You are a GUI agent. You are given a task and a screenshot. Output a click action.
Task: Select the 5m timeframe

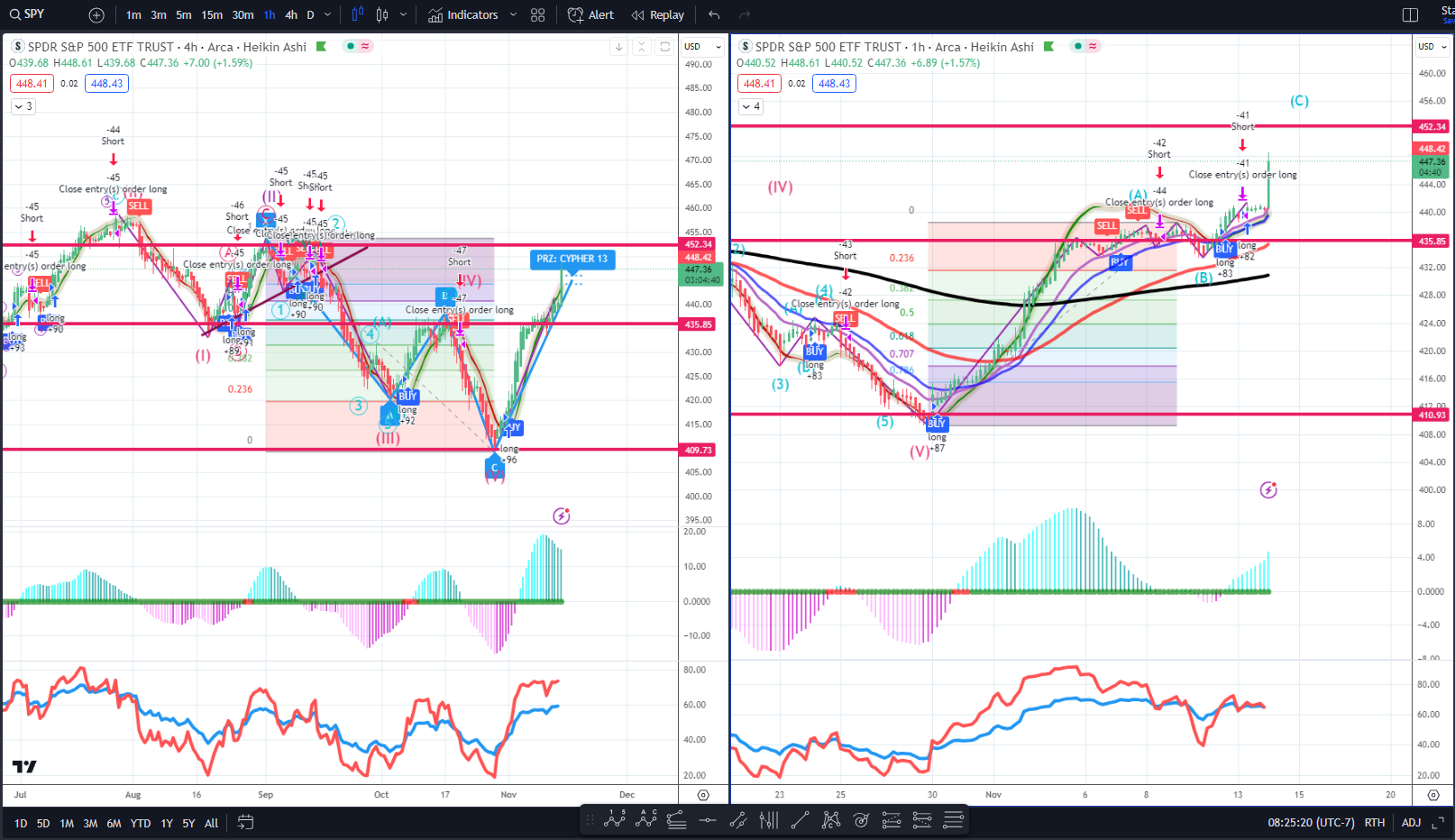pyautogui.click(x=184, y=15)
